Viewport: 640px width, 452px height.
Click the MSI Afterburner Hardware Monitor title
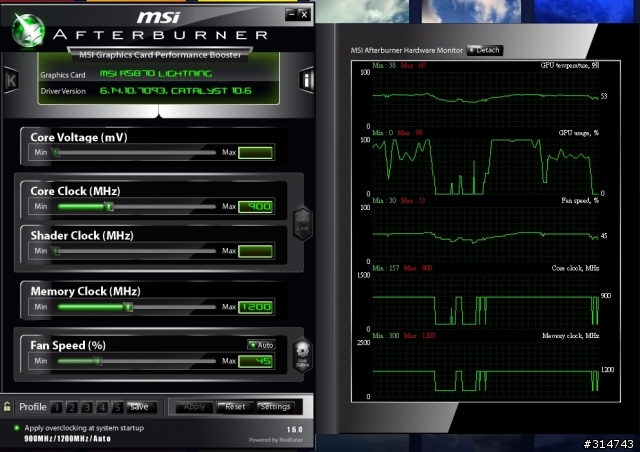click(407, 50)
